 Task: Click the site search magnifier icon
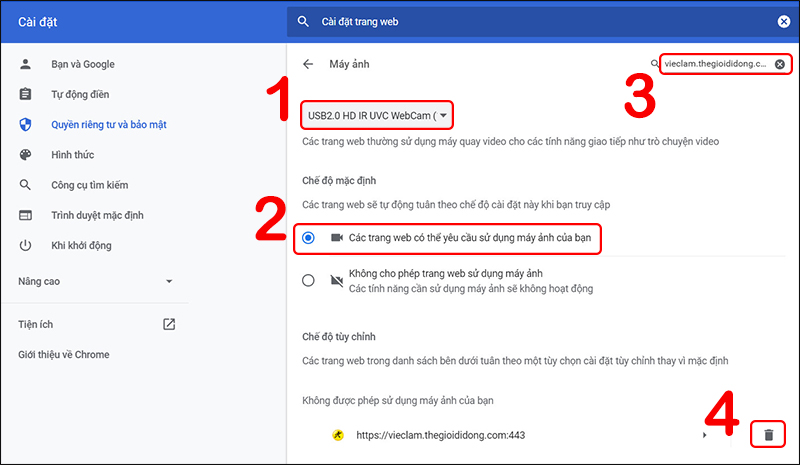pyautogui.click(x=655, y=64)
